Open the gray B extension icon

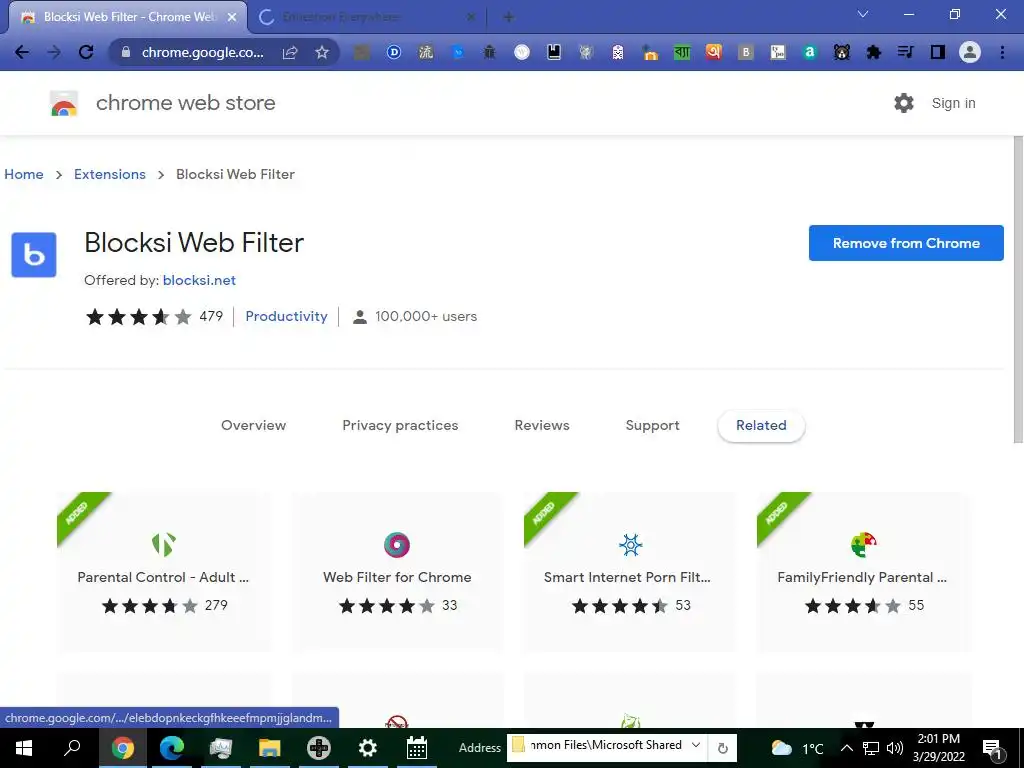click(746, 52)
